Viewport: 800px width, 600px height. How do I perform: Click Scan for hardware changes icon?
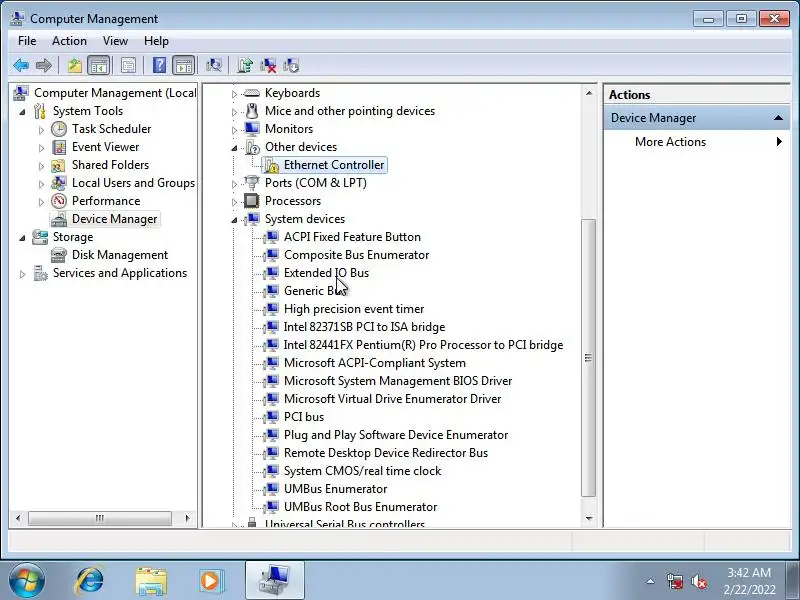click(214, 65)
